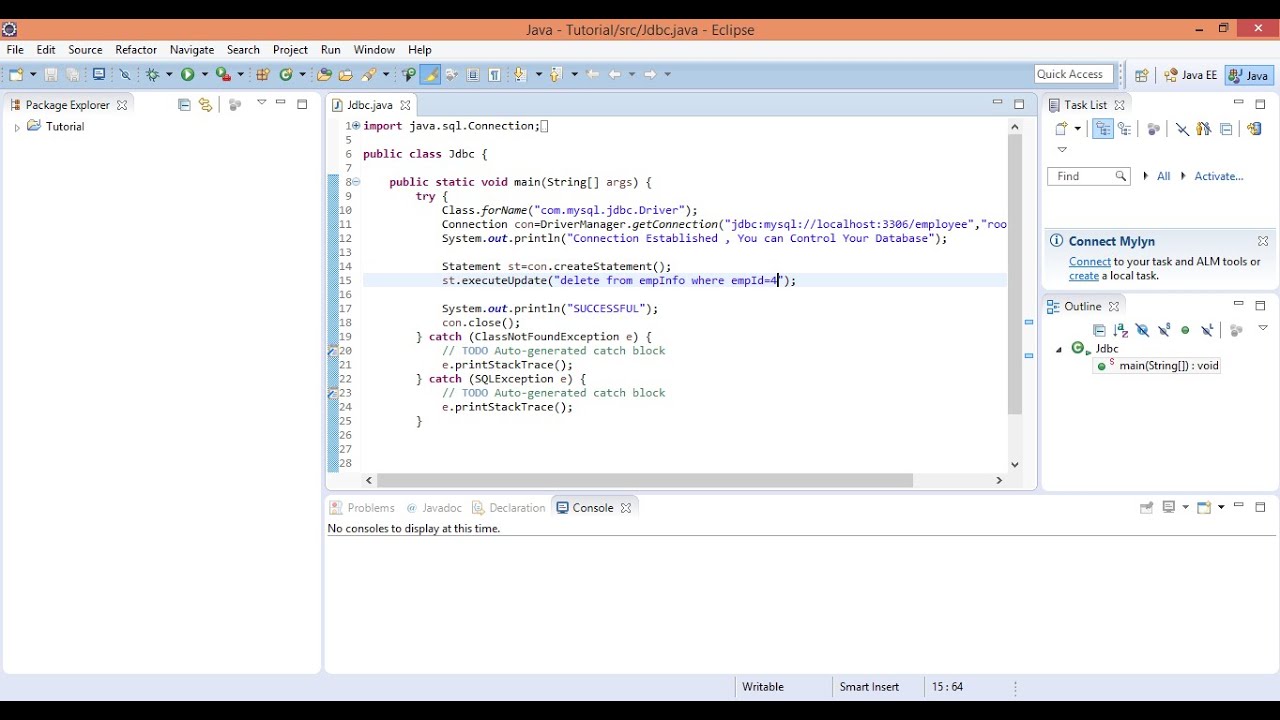Click editor horizontal scrollbar thumb
This screenshot has width=1280, height=720.
645,481
